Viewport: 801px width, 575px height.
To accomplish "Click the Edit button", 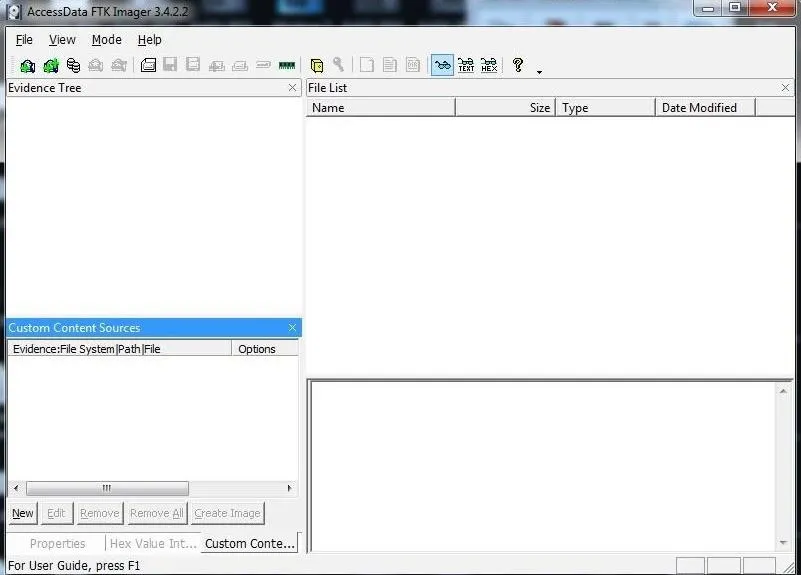I will click(56, 513).
